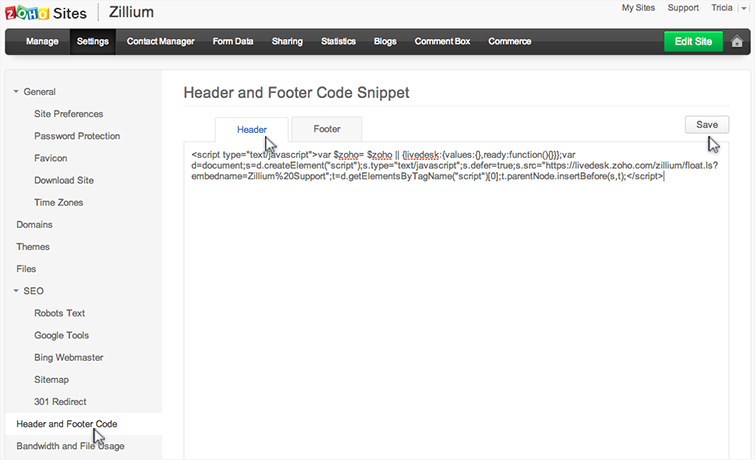
Task: Open Google Tools under SEO
Action: click(61, 336)
